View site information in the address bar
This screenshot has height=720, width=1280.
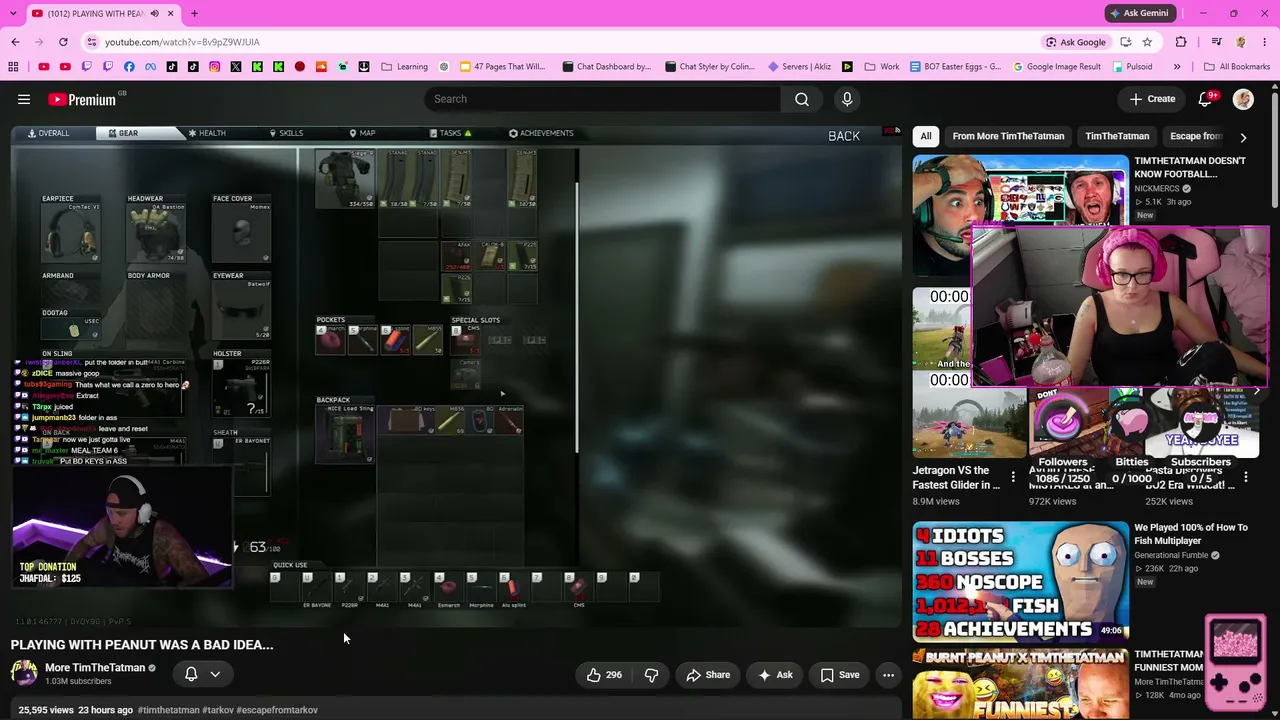pyautogui.click(x=92, y=42)
